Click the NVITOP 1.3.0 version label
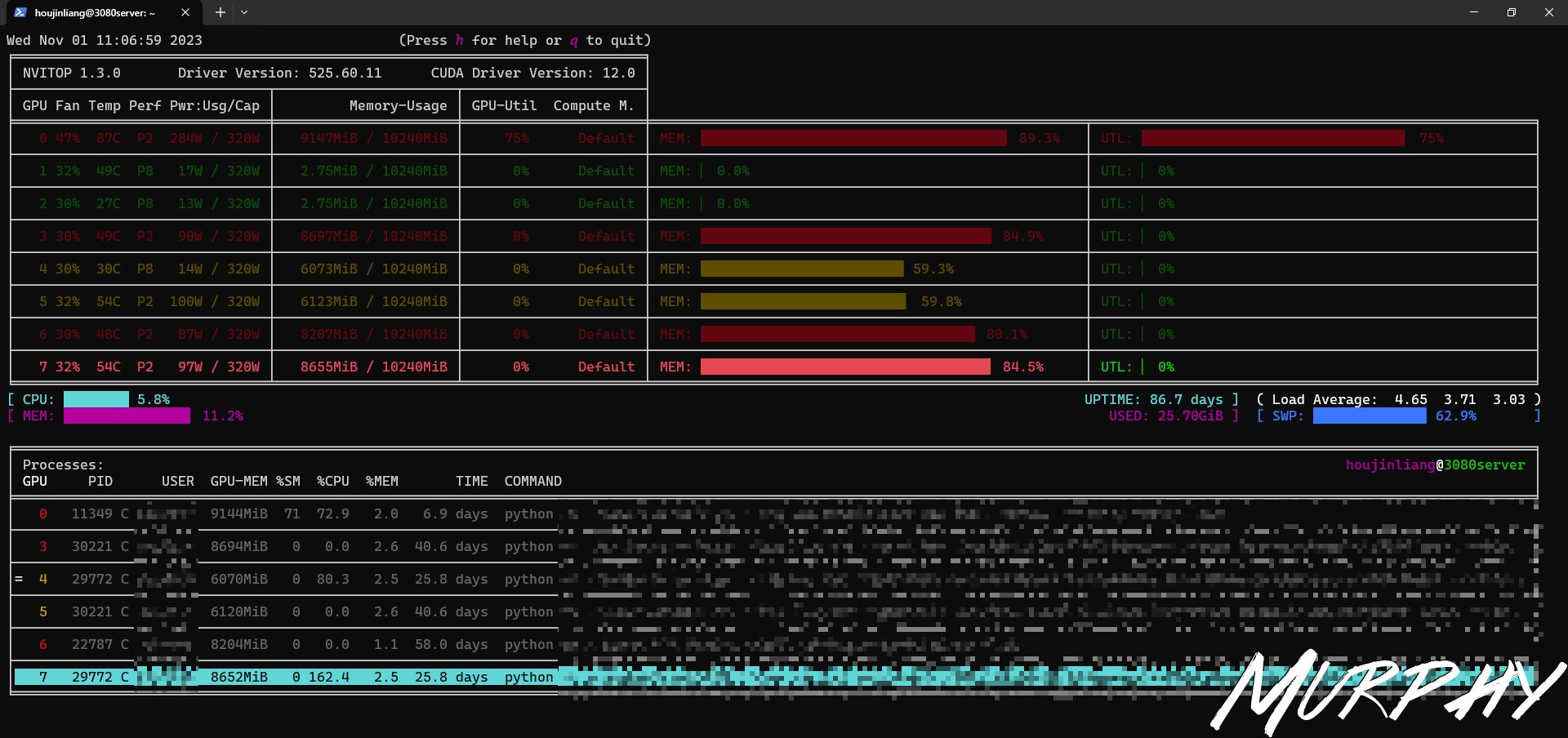 coord(72,73)
